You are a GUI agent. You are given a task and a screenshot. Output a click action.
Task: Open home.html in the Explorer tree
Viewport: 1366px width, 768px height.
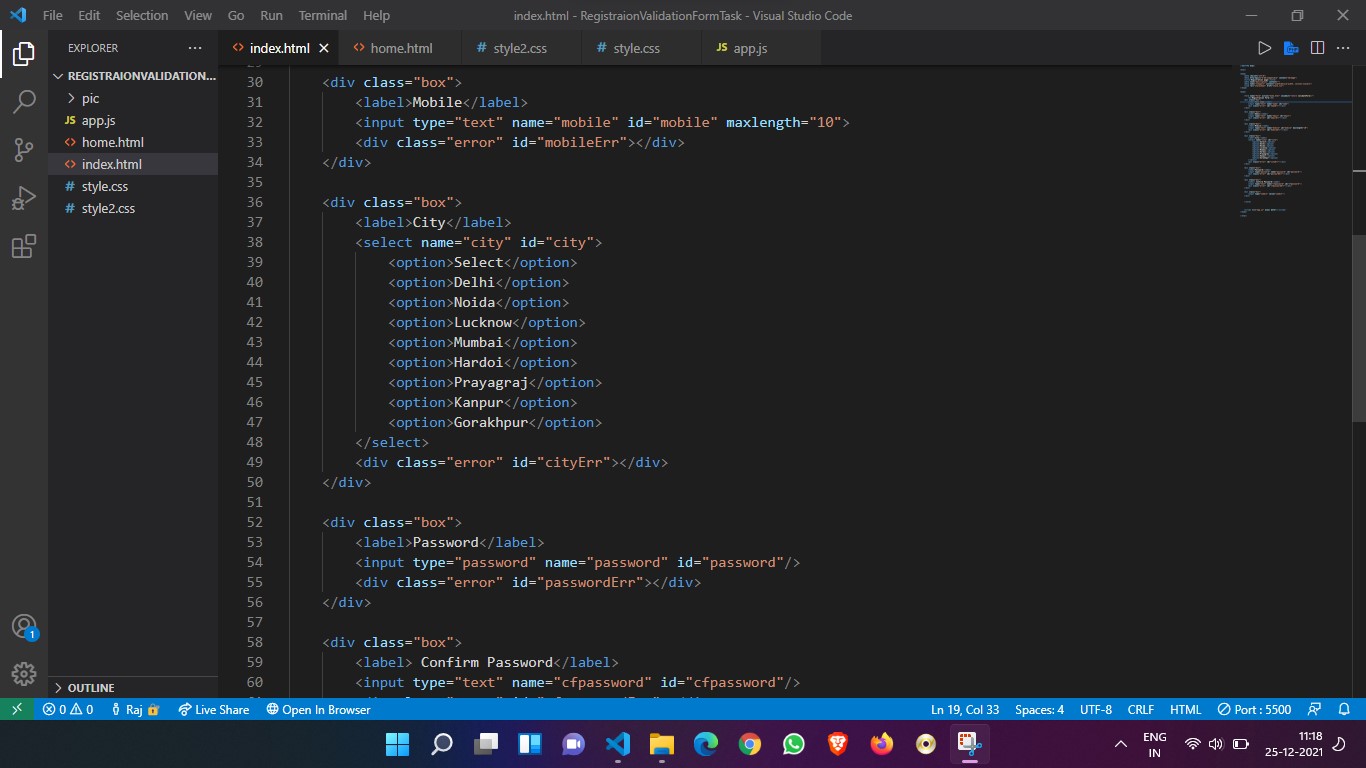click(x=133, y=142)
